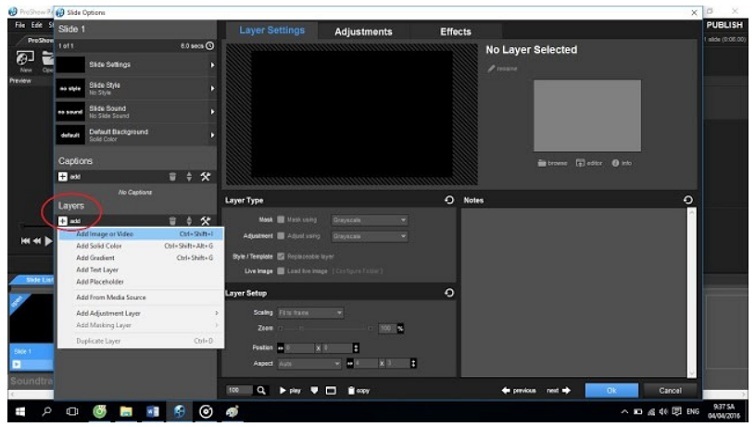Switch to the Adjustments tab

363,32
